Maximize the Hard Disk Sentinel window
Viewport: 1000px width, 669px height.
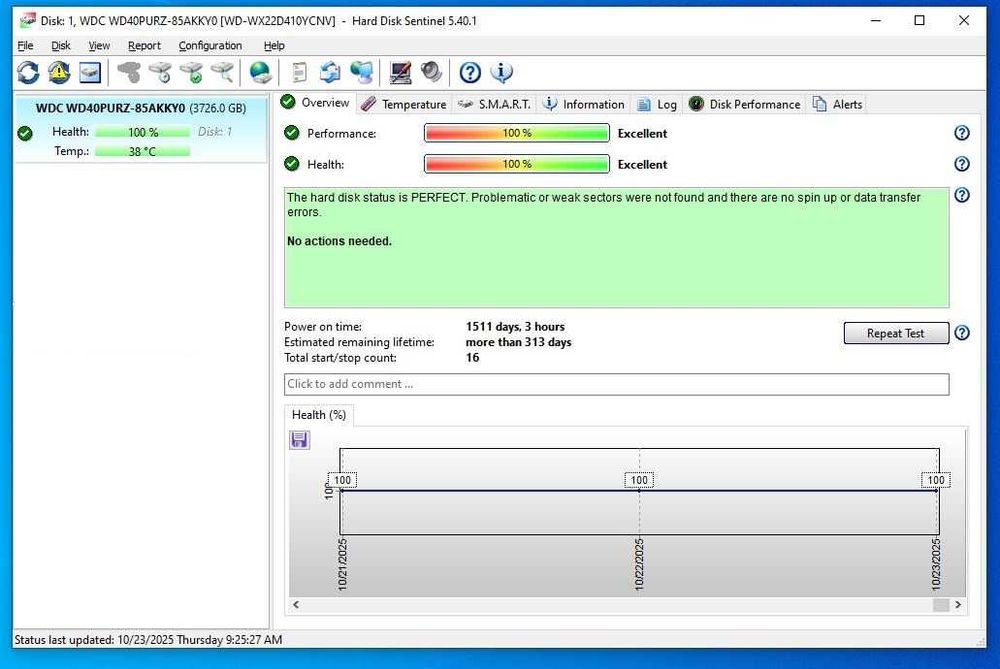[920, 20]
